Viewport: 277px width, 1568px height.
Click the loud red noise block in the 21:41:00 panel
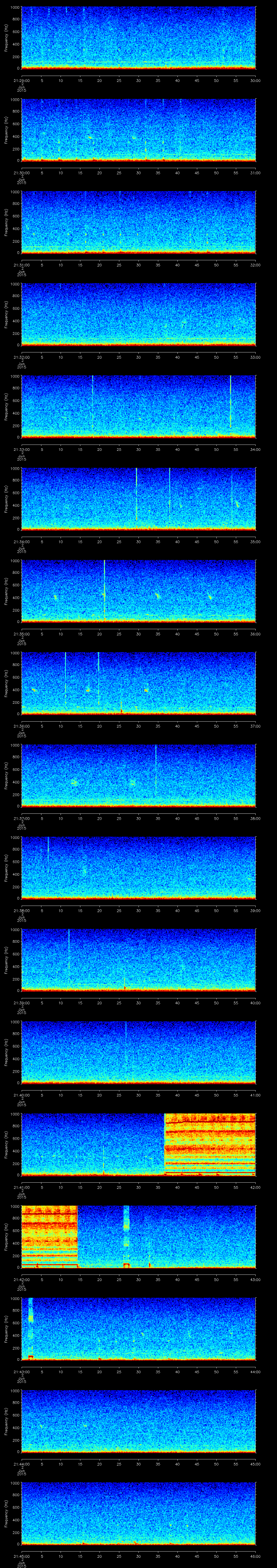210,1144
